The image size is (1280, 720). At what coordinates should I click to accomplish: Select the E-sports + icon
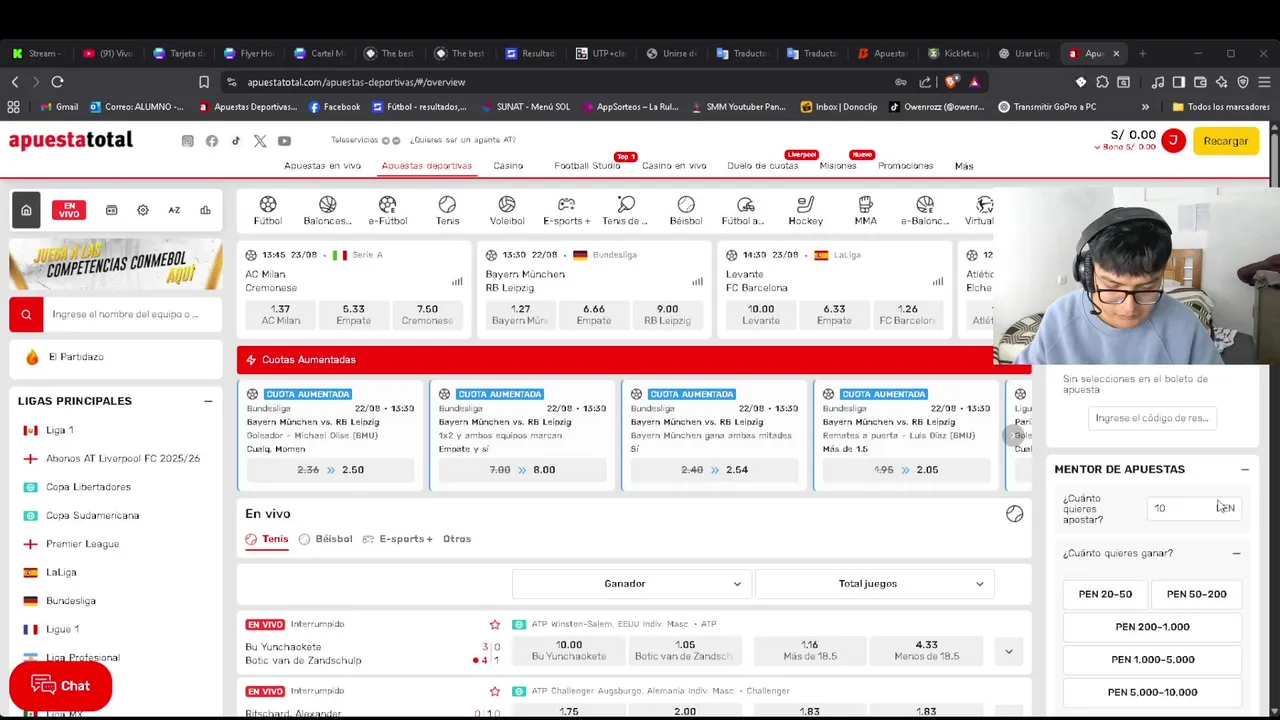tap(566, 210)
